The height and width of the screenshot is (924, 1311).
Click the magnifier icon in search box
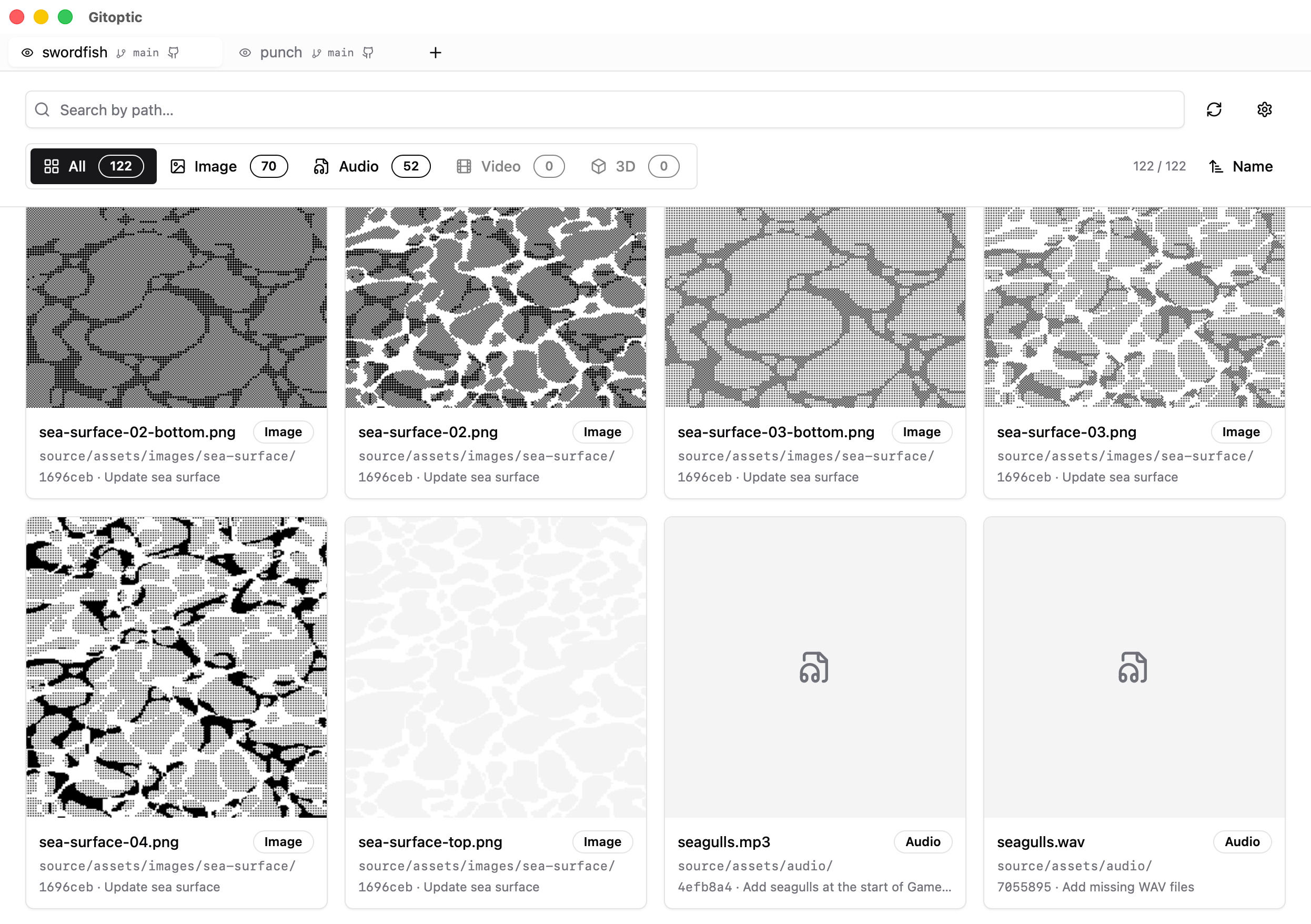click(42, 109)
